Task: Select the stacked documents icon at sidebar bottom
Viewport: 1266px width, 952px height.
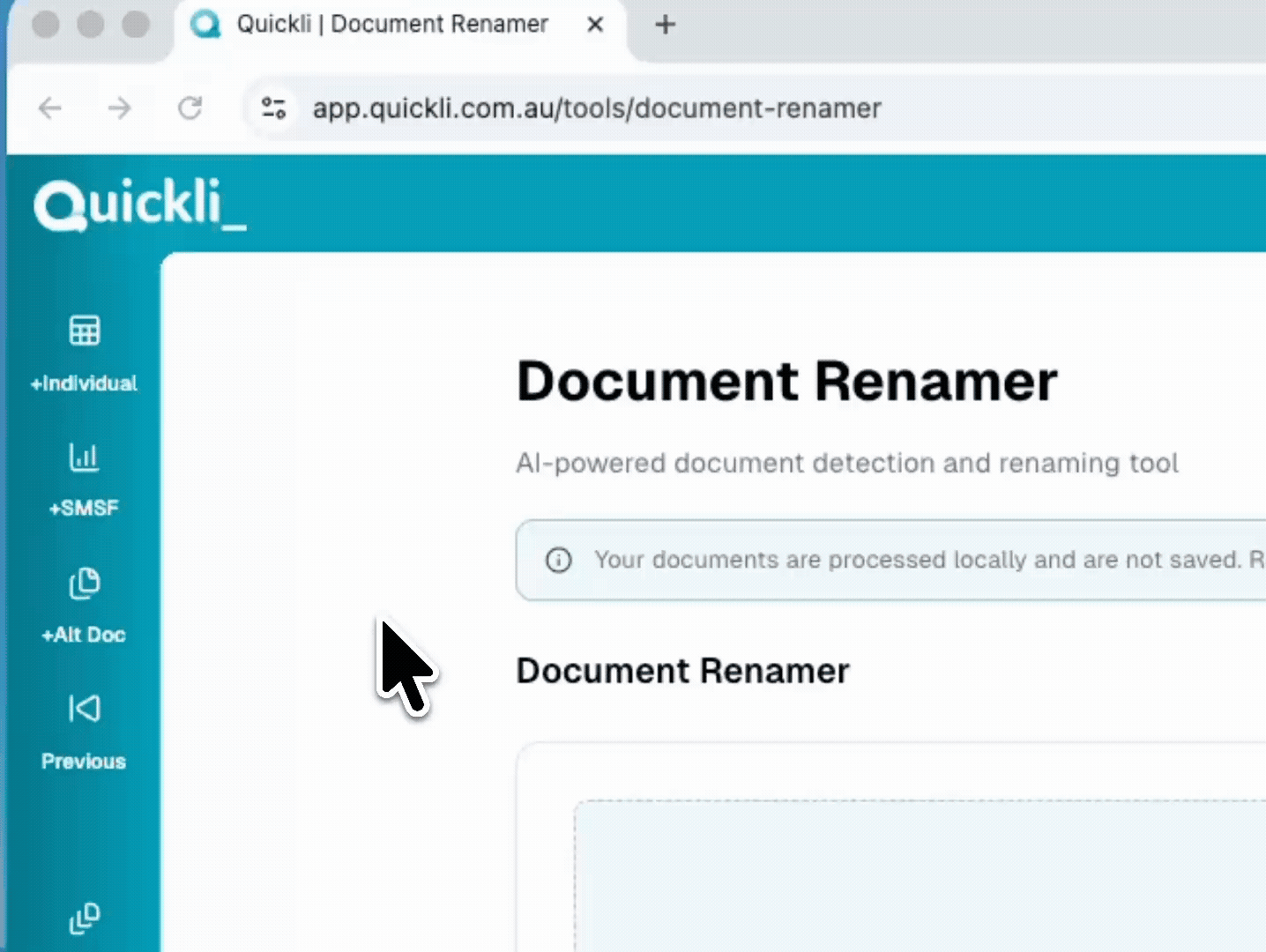Action: coord(84,919)
